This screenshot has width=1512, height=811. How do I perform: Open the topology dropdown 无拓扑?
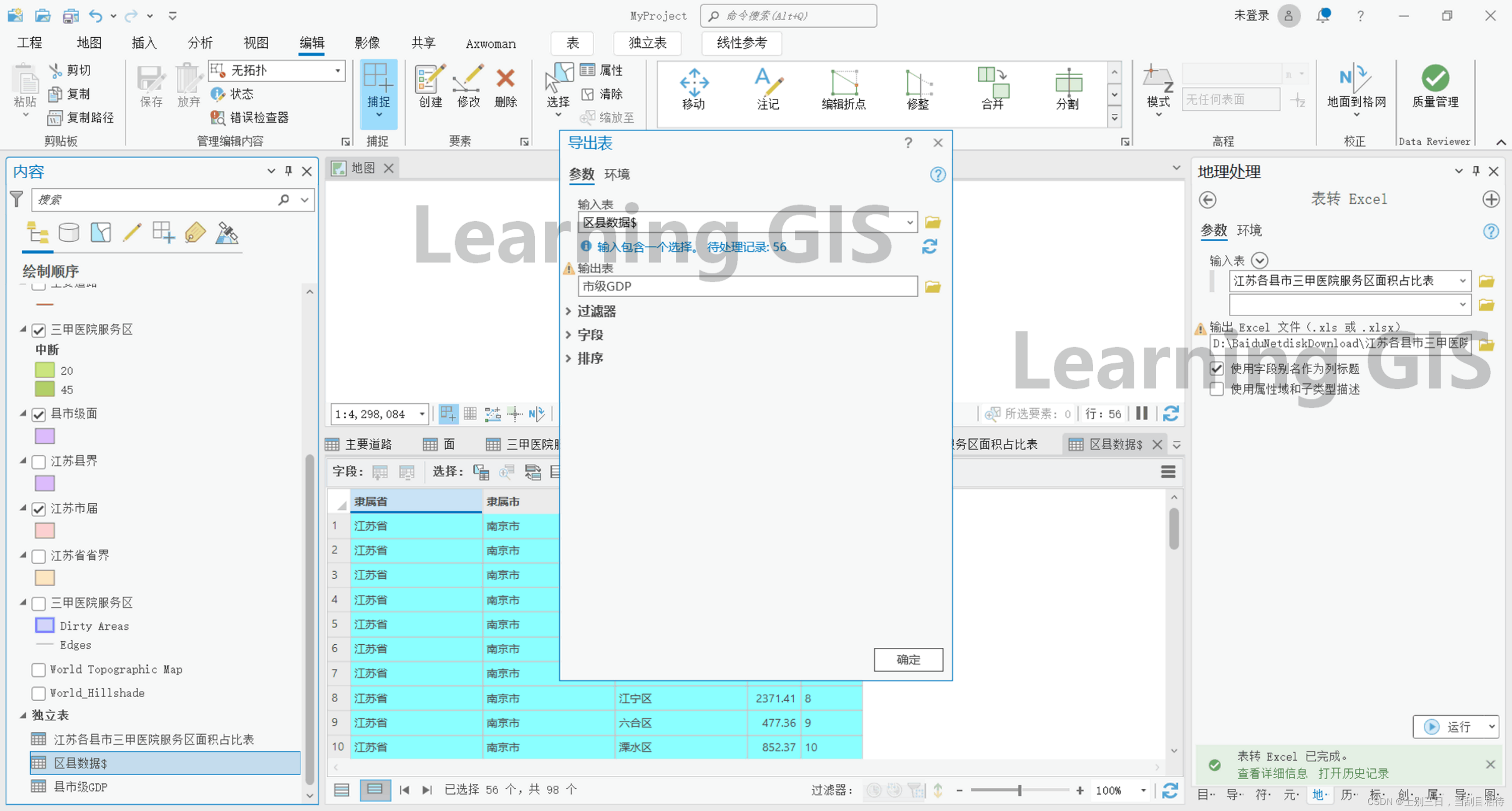click(338, 71)
